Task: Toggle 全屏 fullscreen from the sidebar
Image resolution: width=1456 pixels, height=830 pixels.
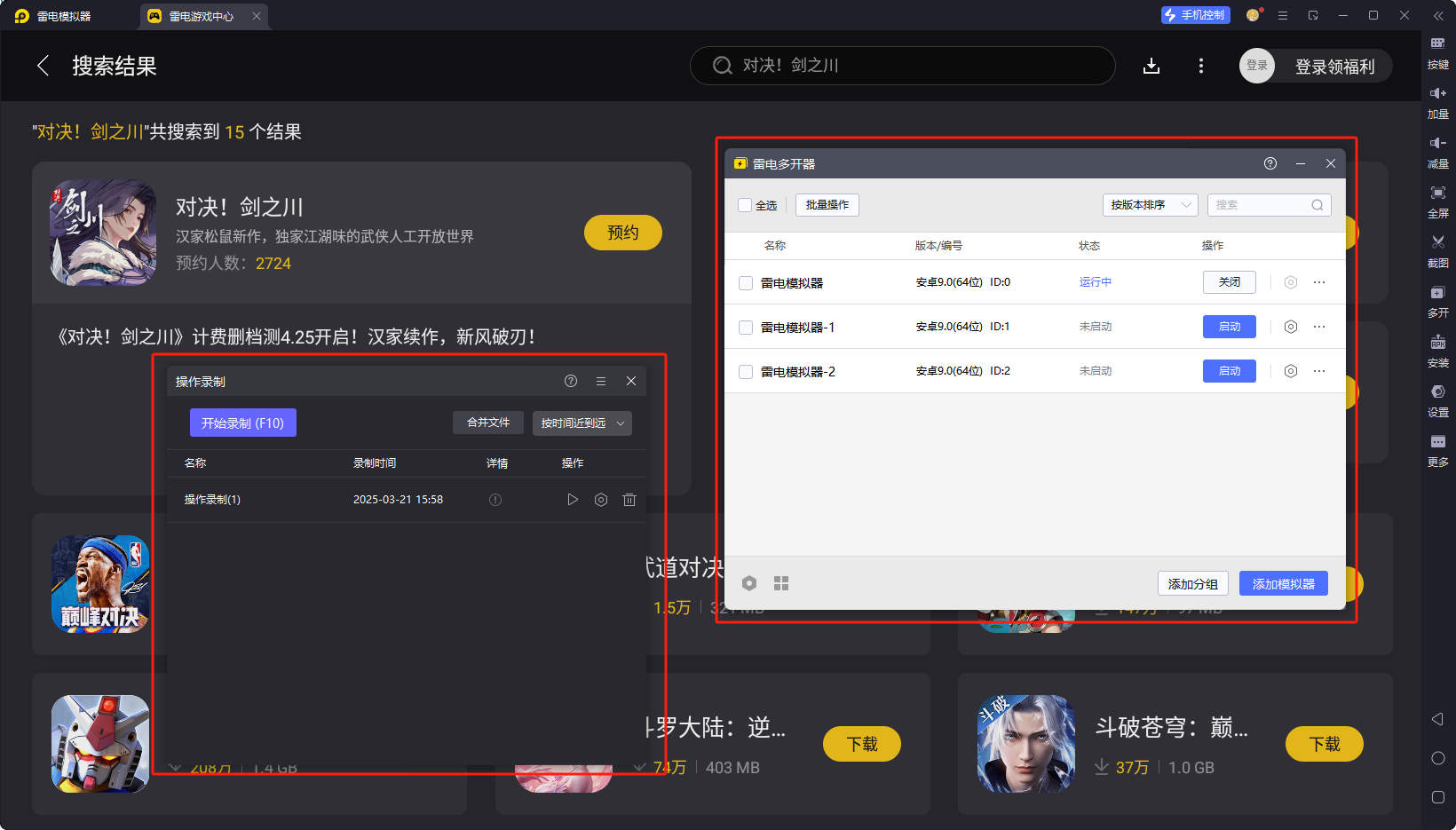Action: pos(1437,202)
